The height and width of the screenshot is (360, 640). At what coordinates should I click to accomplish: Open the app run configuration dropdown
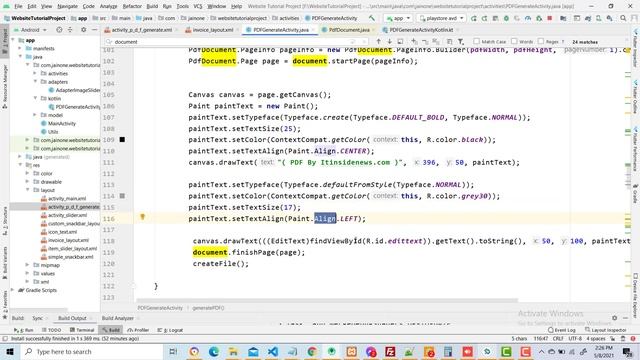coord(398,18)
